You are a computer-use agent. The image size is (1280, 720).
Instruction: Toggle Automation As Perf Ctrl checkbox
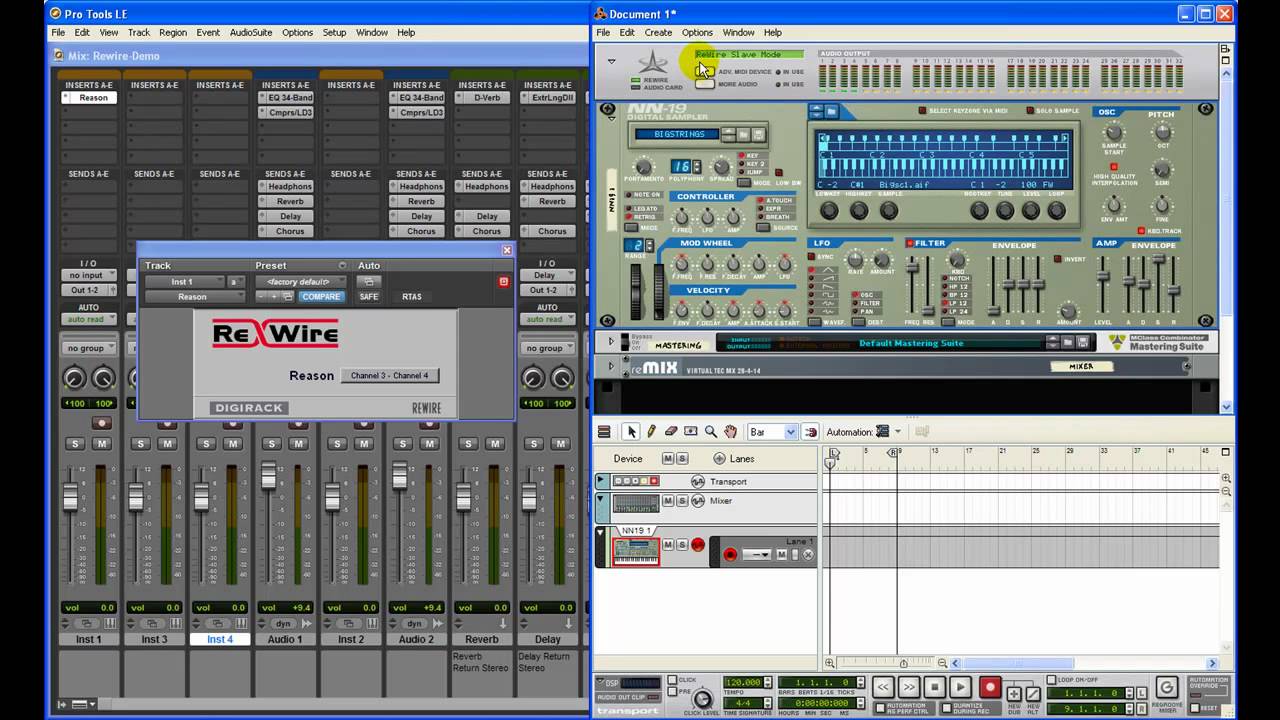click(x=879, y=708)
